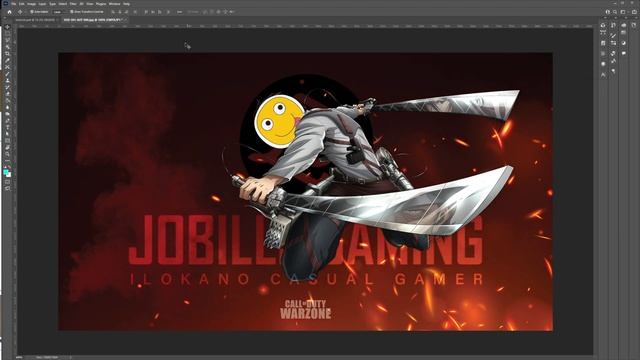The width and height of the screenshot is (640, 360).
Task: Select the Gradient tool
Action: coord(7,100)
